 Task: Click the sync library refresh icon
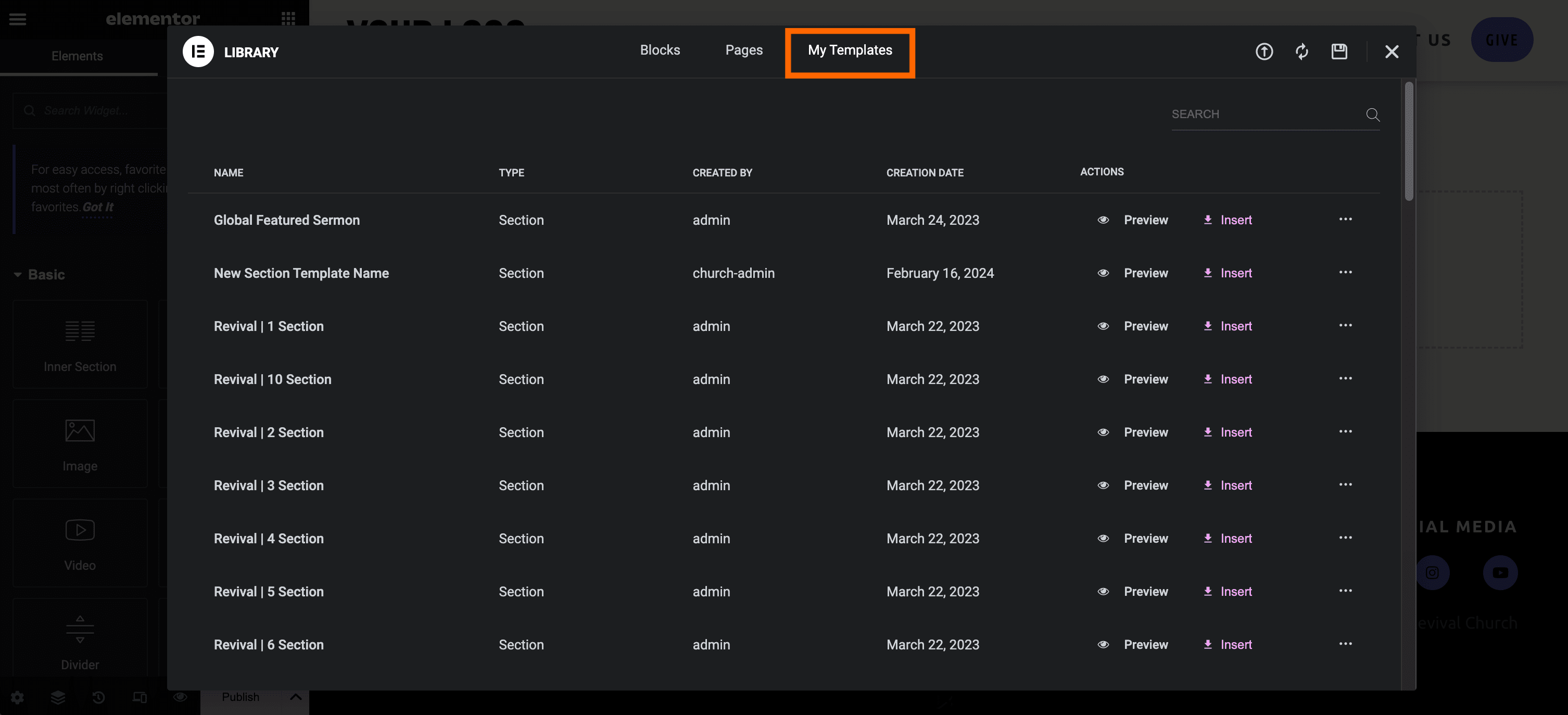tap(1301, 52)
